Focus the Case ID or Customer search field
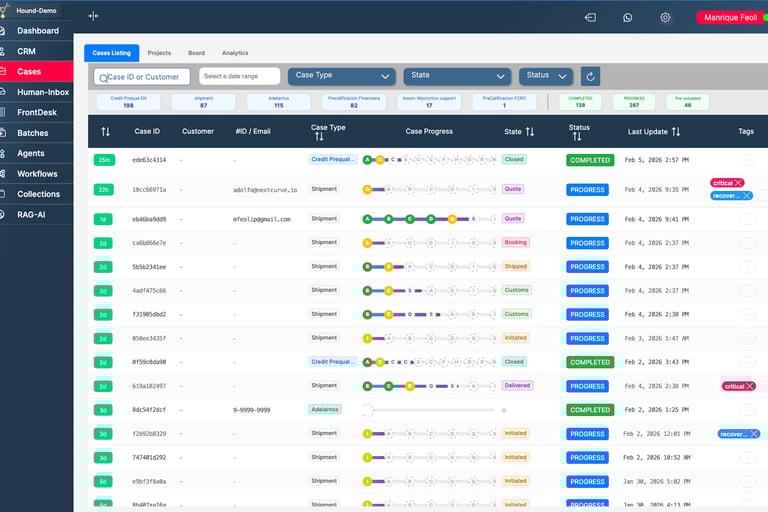The width and height of the screenshot is (768, 512). point(142,77)
